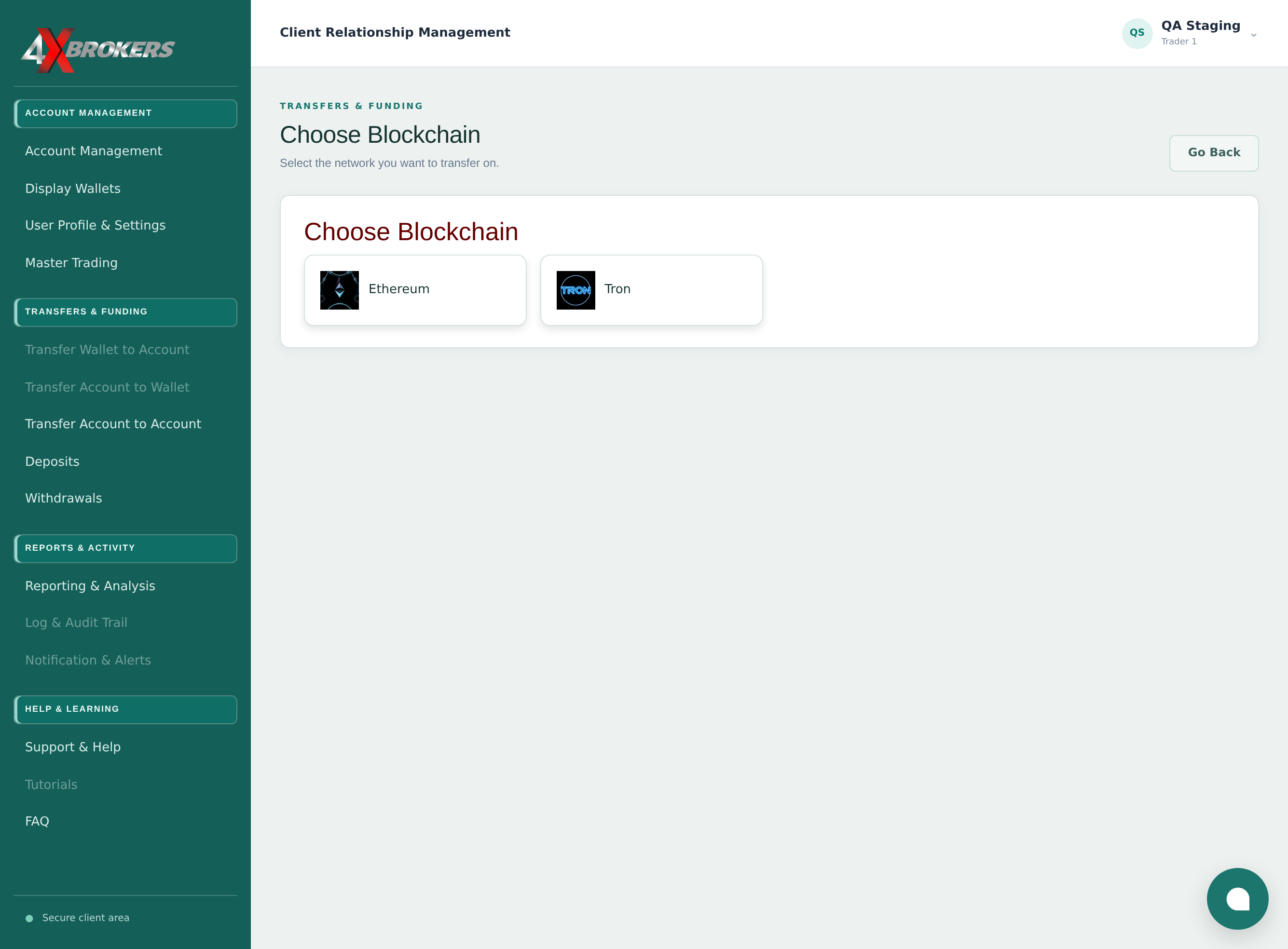
Task: Click the 4X Brokers logo
Action: click(x=98, y=50)
